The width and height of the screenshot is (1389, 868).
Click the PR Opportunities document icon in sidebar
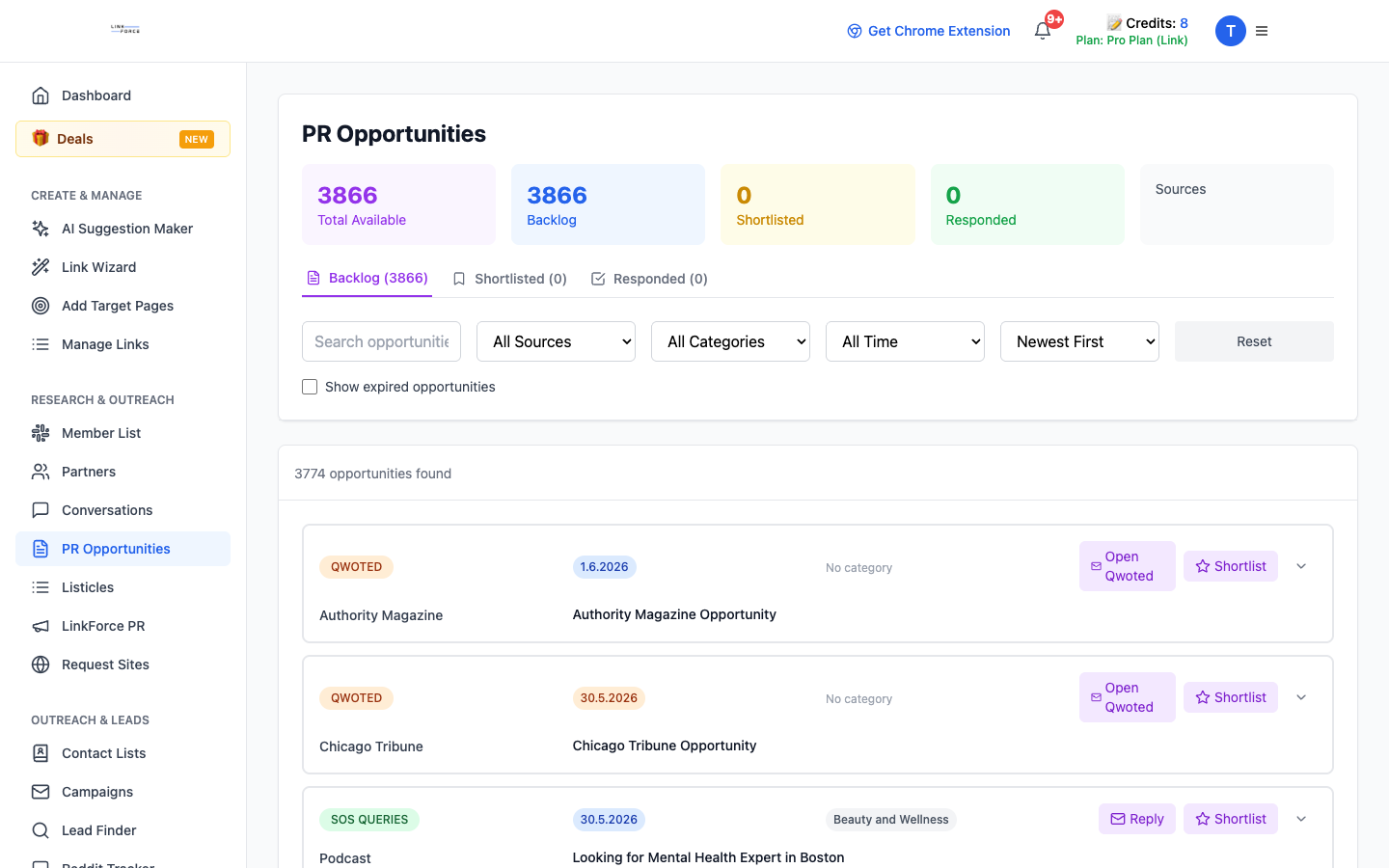pyautogui.click(x=41, y=549)
